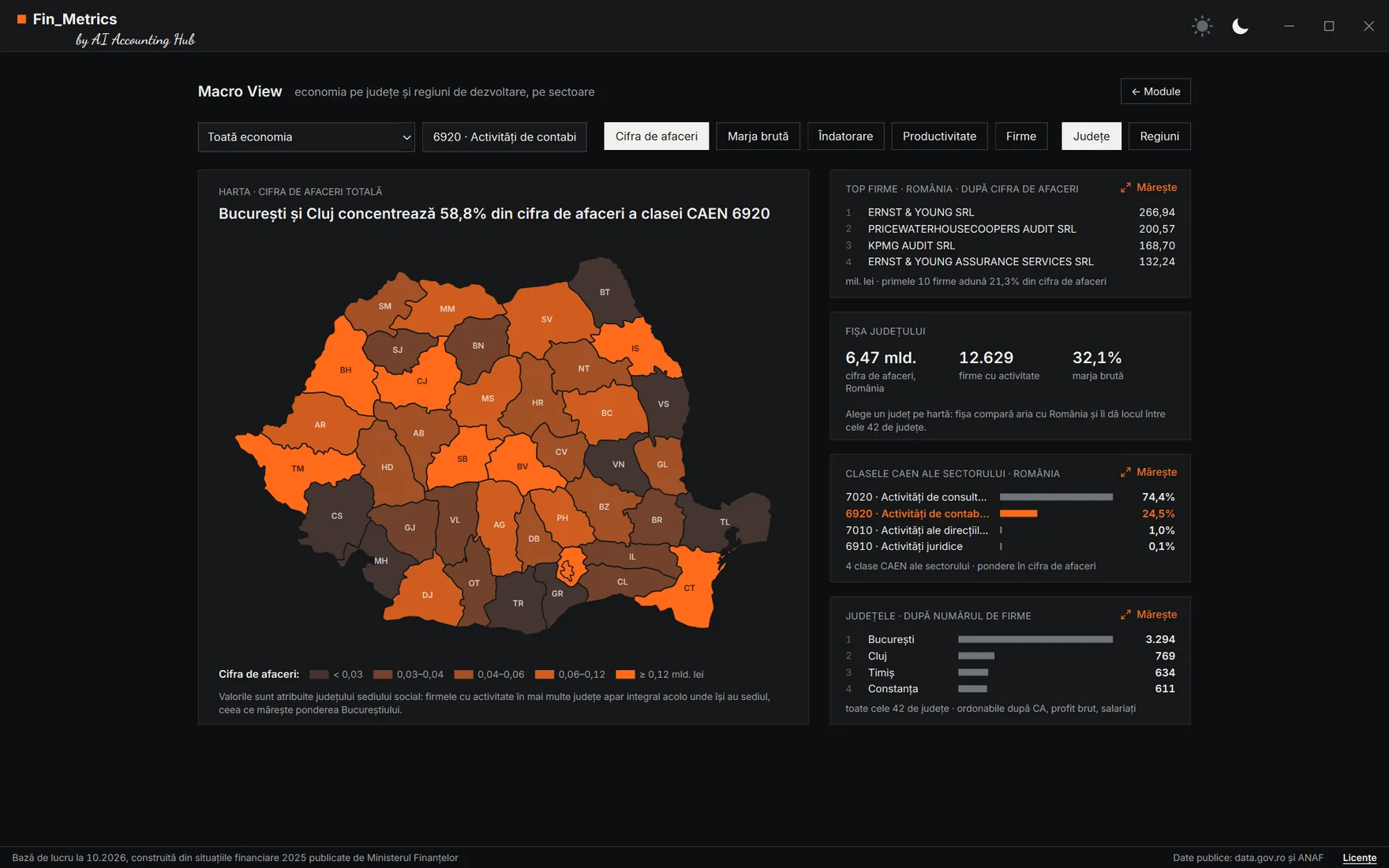Open the Toată economia sector dropdown
This screenshot has width=1389, height=868.
tap(306, 137)
